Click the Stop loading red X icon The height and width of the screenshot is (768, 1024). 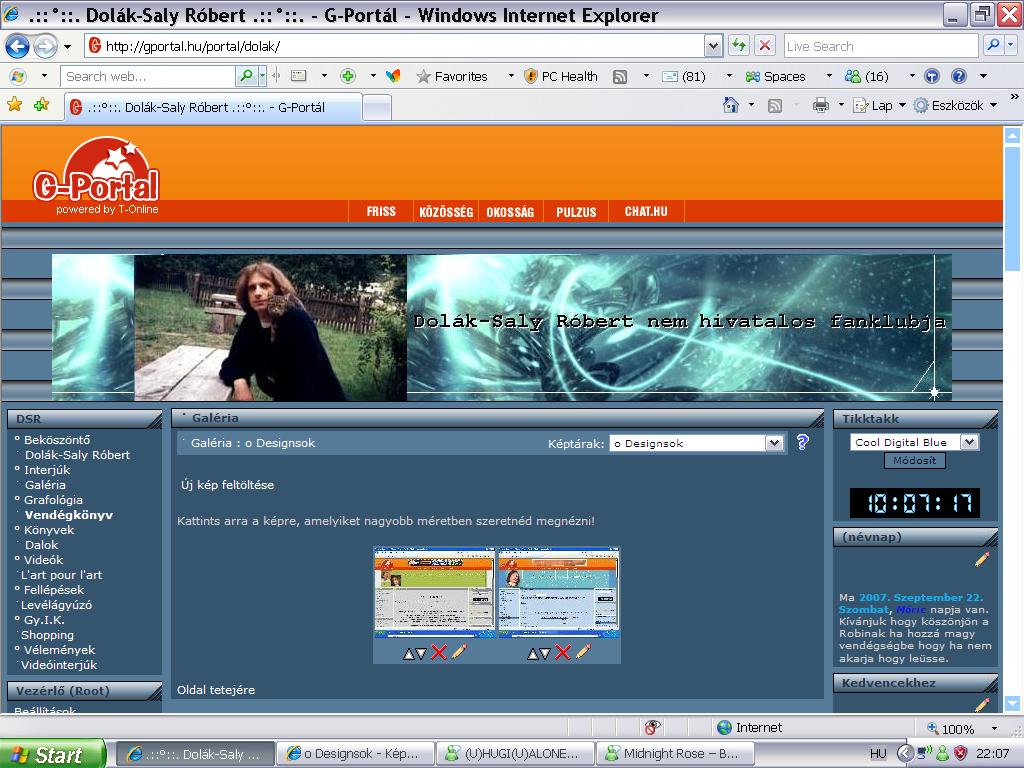[x=764, y=46]
